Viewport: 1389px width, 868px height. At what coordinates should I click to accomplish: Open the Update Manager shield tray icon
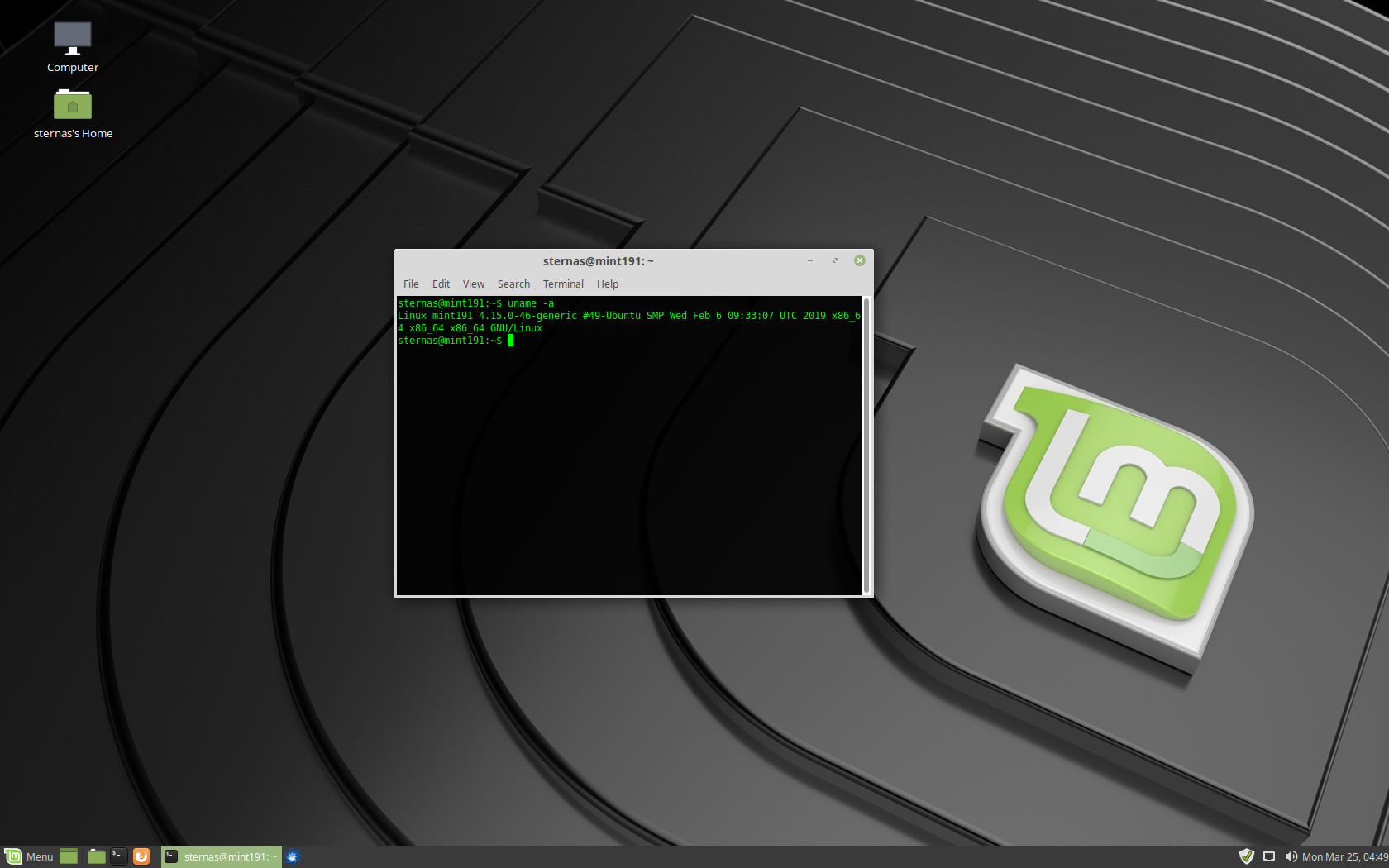[x=1247, y=856]
